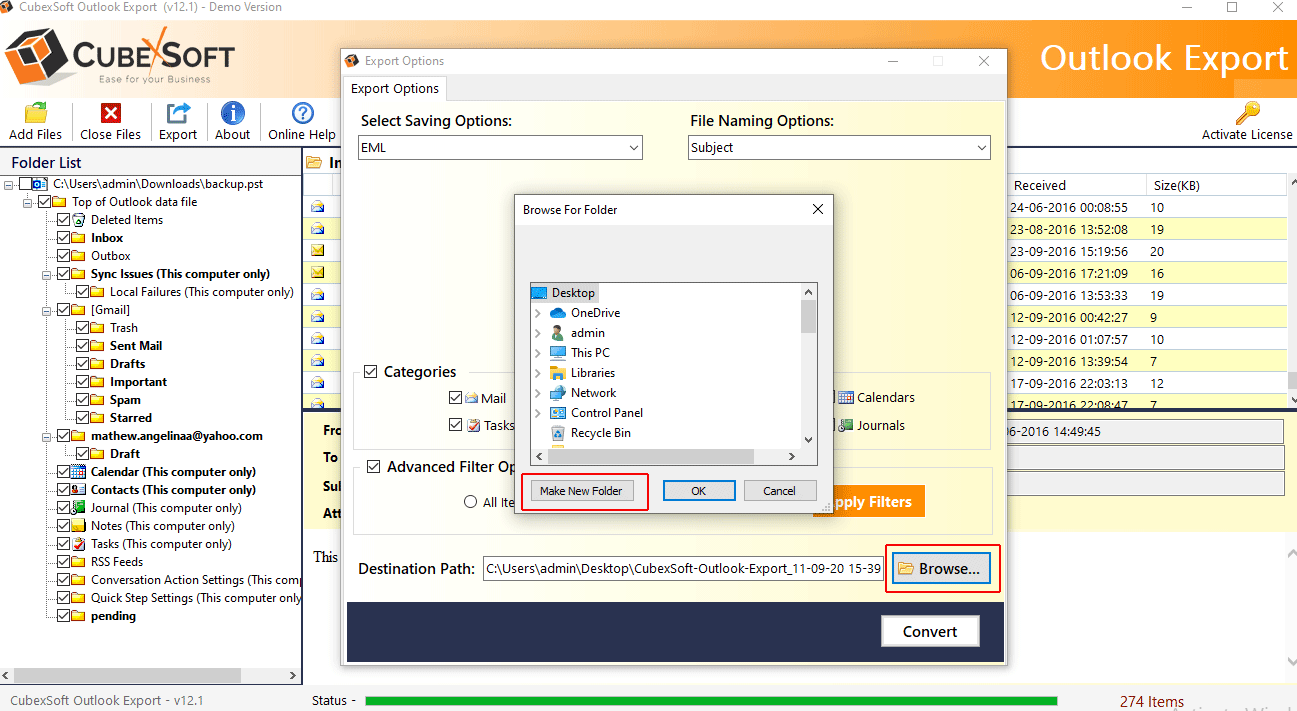
Task: Click OK in Browse For Folder dialog
Action: pos(699,491)
